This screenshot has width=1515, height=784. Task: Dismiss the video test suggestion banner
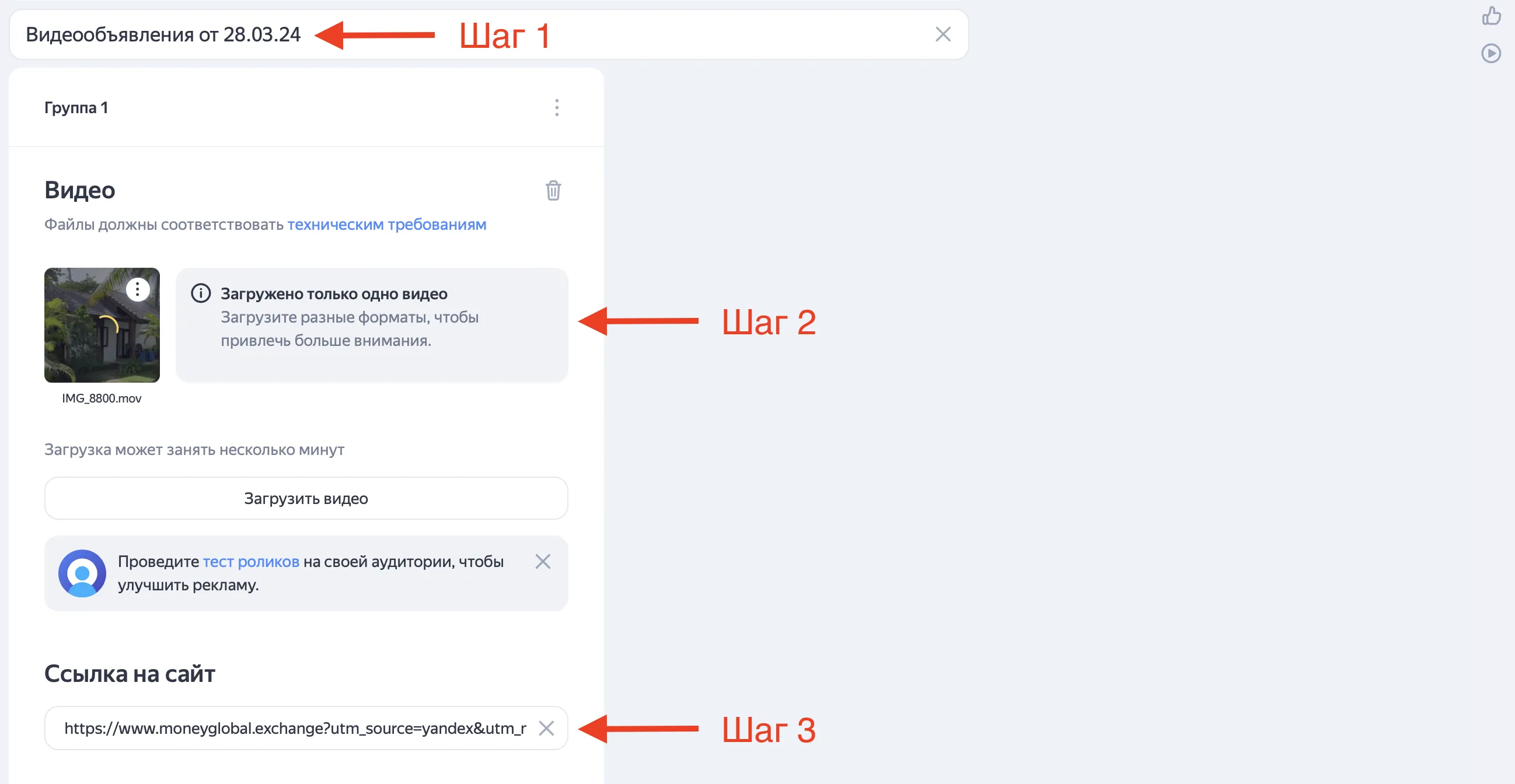pos(542,561)
